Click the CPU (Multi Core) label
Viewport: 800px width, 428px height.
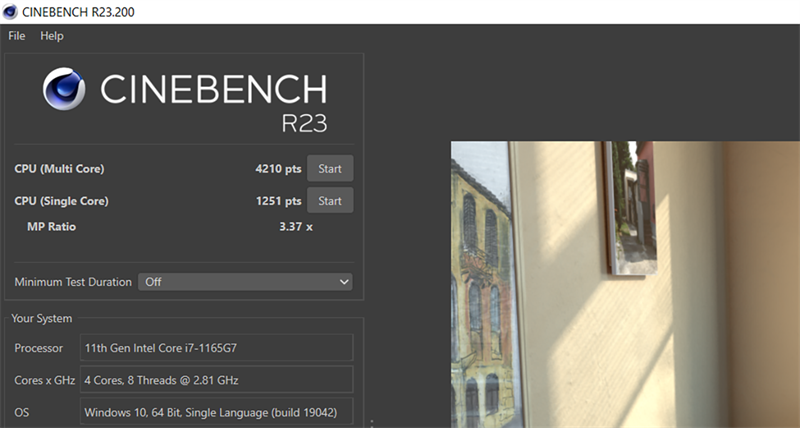click(59, 169)
